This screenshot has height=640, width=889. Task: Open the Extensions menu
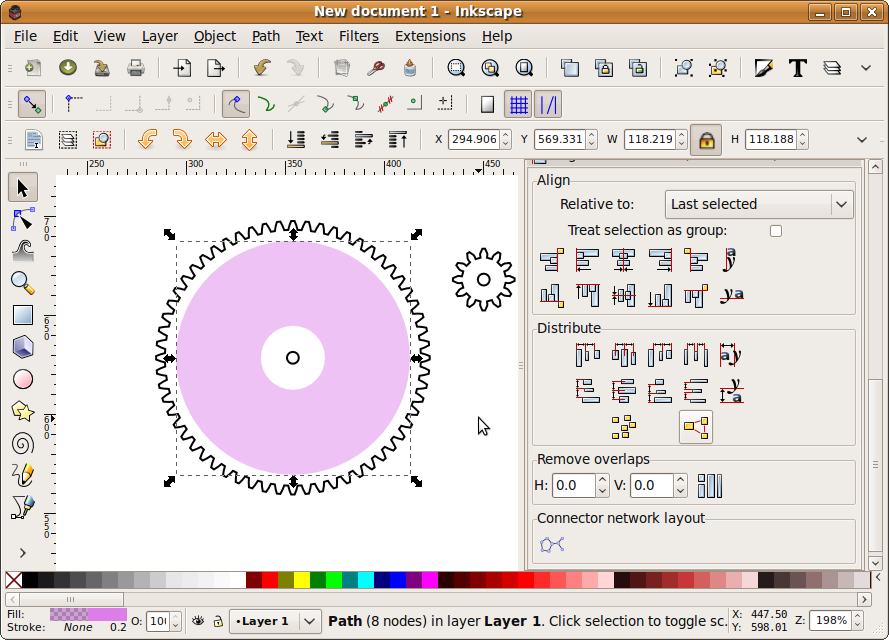pos(430,36)
